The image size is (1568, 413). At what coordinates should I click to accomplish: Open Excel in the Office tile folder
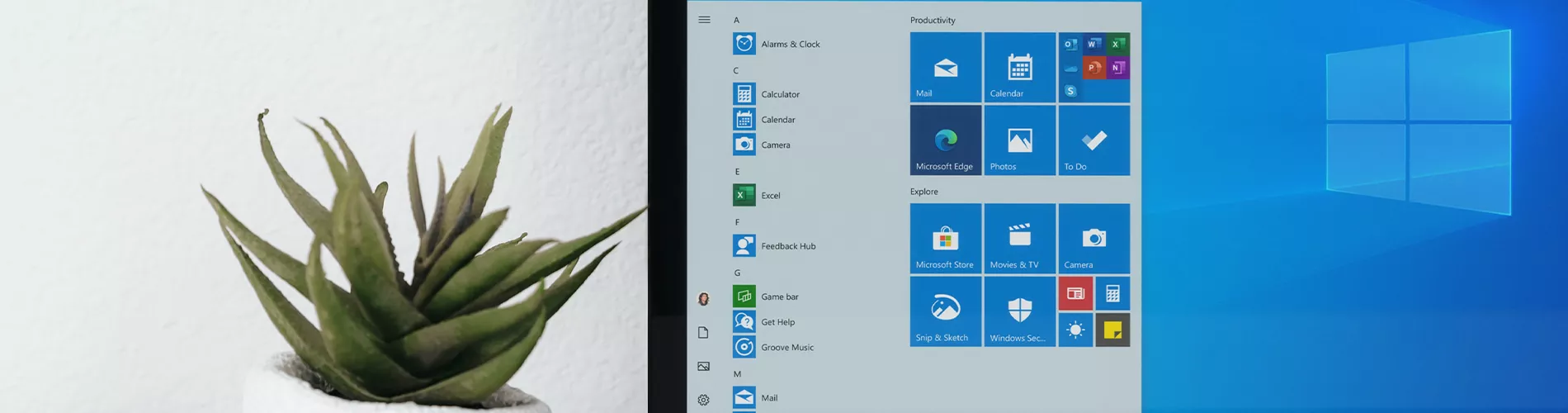pyautogui.click(x=1117, y=44)
